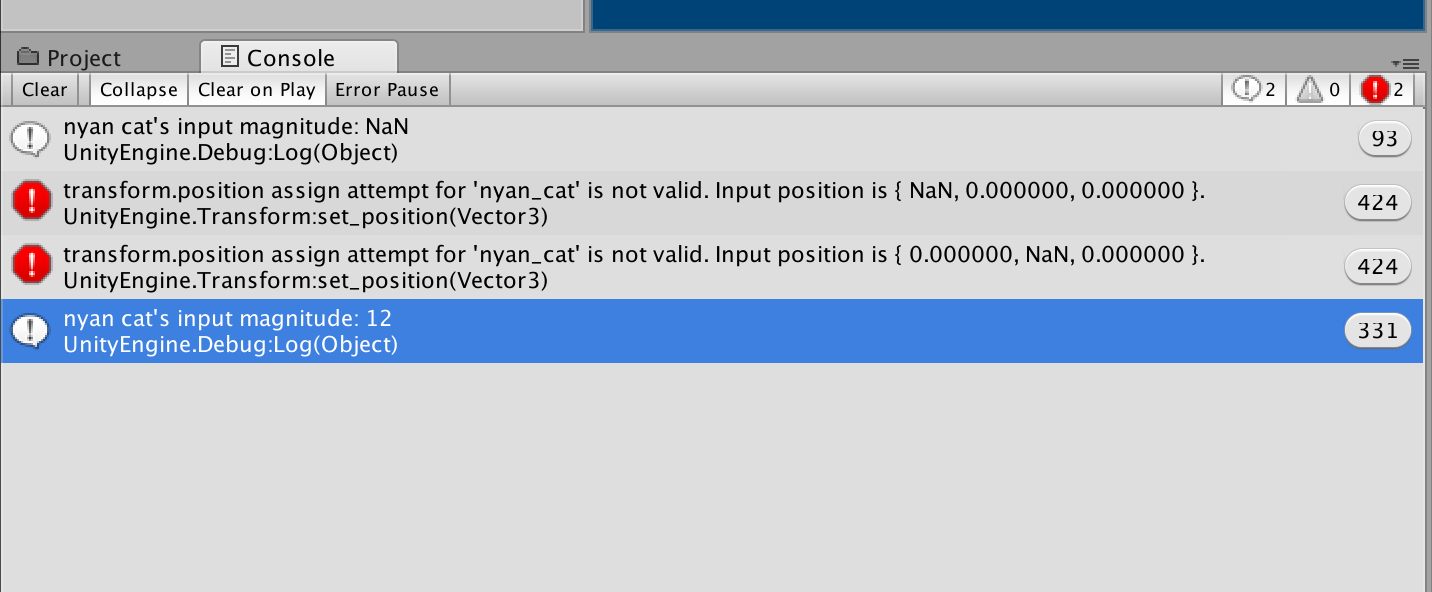Click the red error icon of first NaN position error
This screenshot has height=592, width=1432.
pos(31,203)
